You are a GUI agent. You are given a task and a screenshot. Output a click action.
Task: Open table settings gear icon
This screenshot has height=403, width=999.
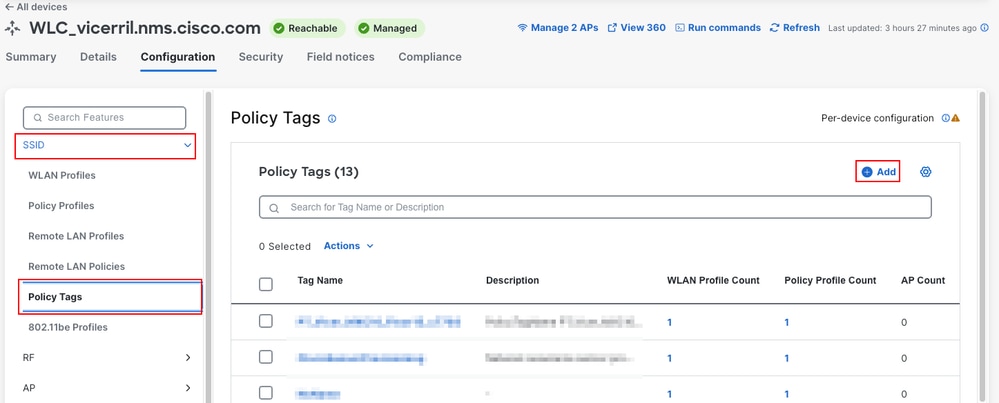[x=926, y=172]
